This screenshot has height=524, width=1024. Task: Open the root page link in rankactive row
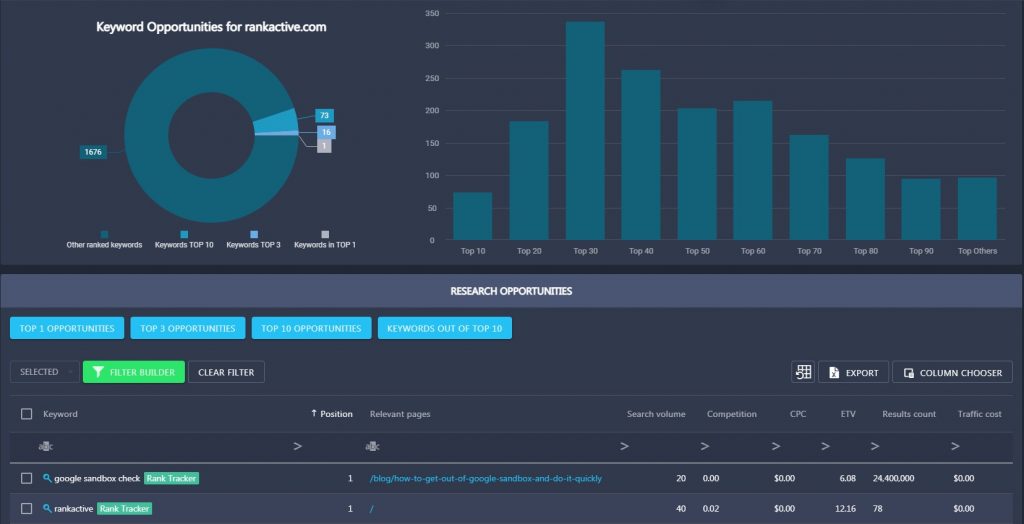point(371,508)
